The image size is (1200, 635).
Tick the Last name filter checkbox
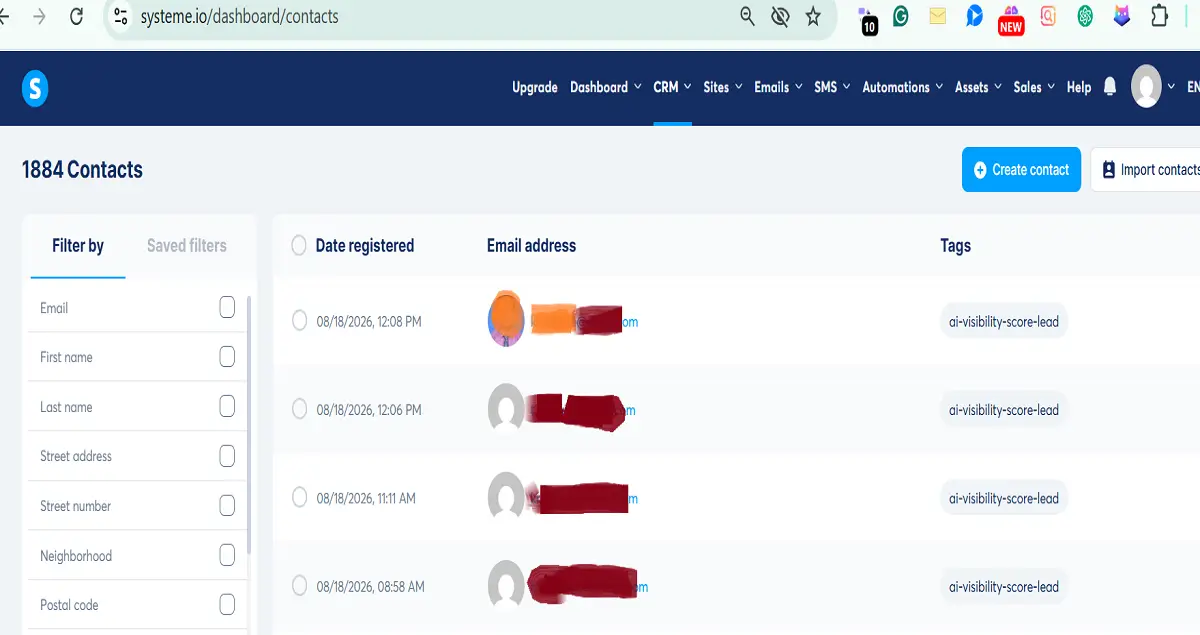(227, 406)
